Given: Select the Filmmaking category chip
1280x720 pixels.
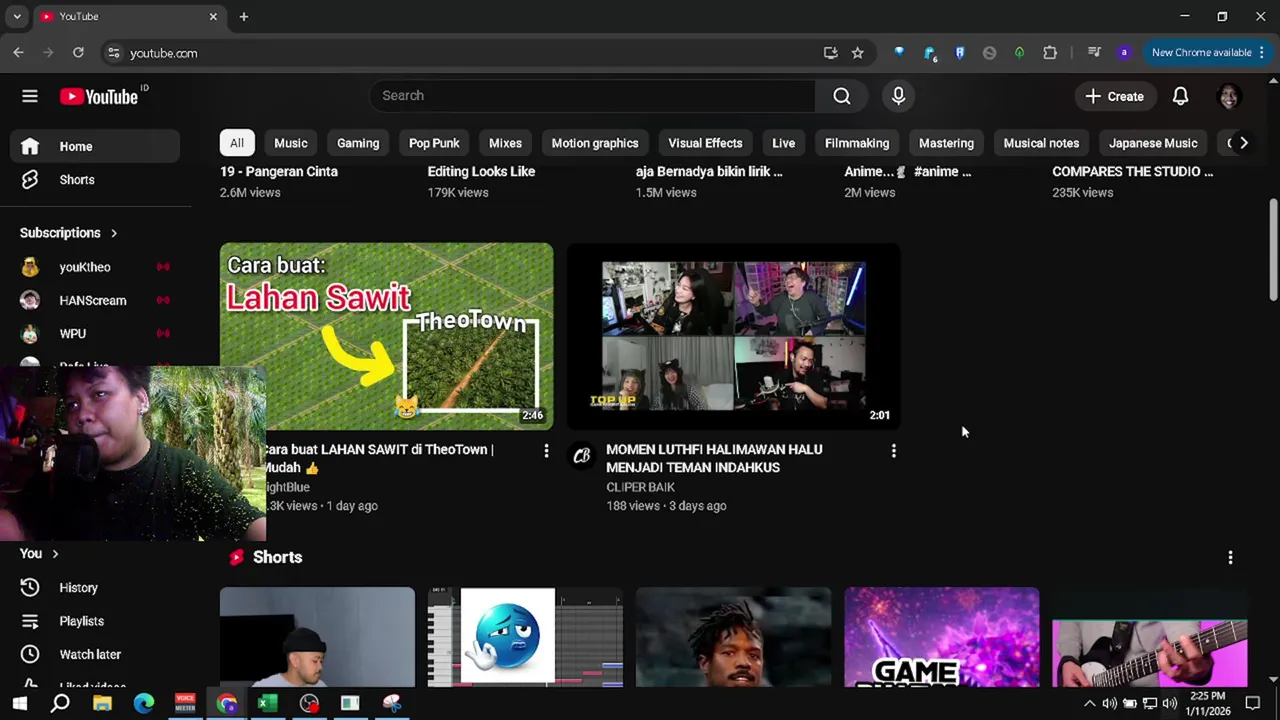Looking at the screenshot, I should [857, 143].
